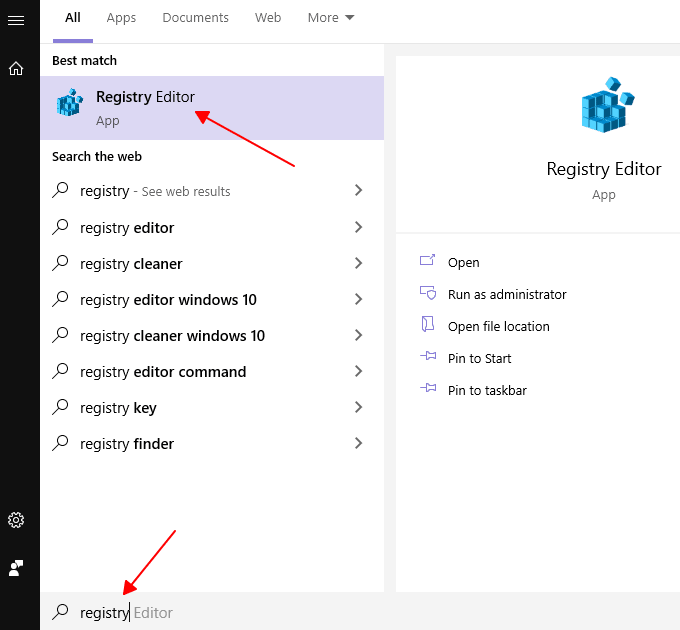
Task: Switch to the Web tab
Action: 268,18
